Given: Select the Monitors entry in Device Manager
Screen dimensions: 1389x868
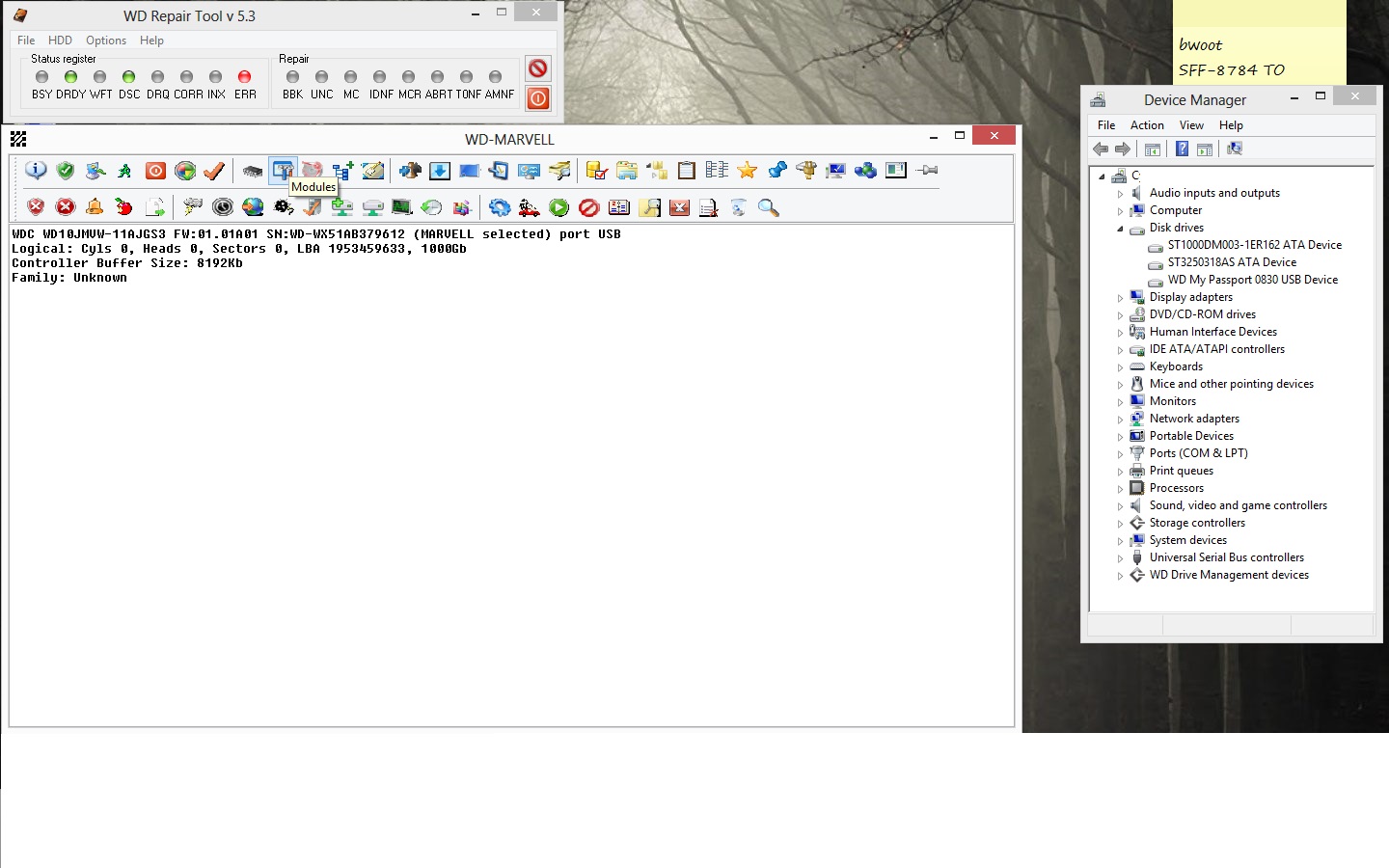Looking at the screenshot, I should pos(1173,401).
